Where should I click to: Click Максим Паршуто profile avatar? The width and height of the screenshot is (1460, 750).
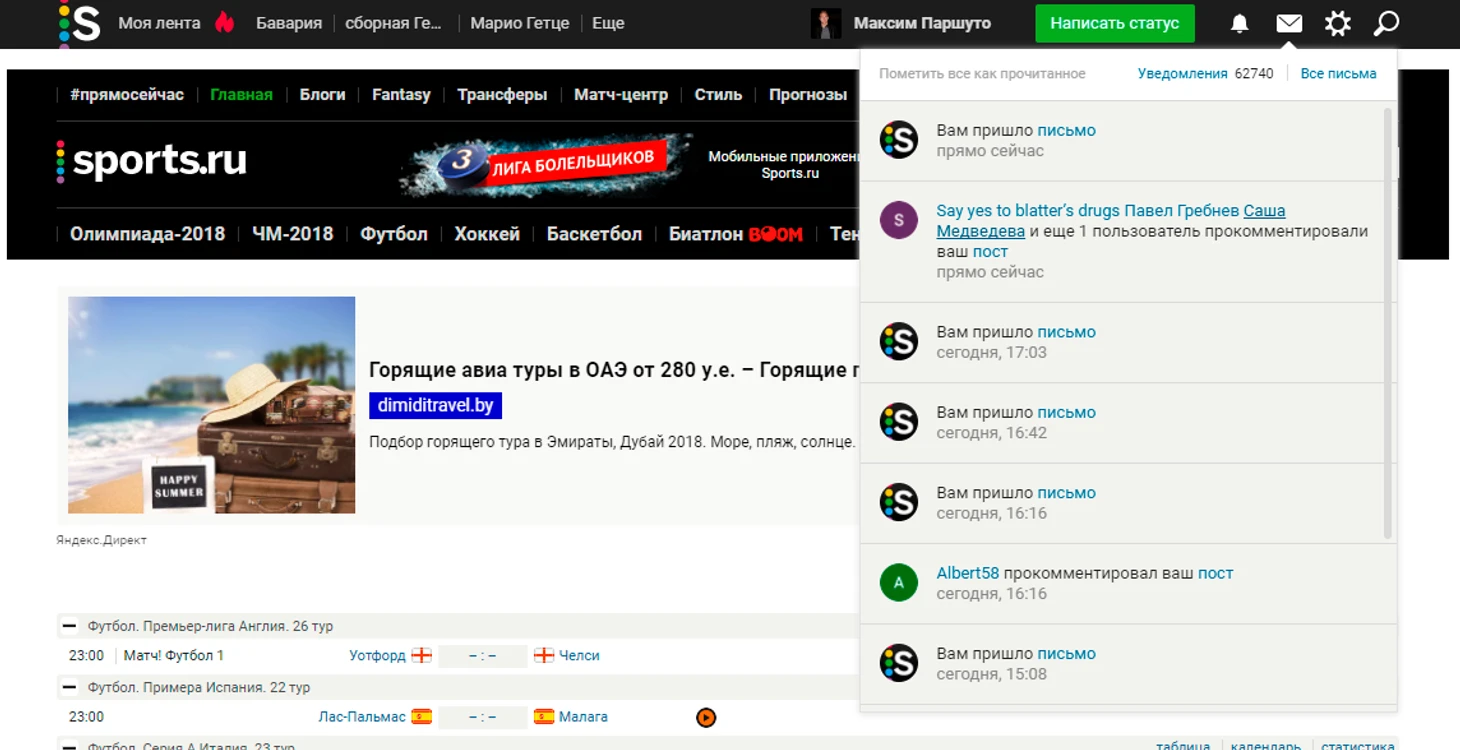(825, 23)
